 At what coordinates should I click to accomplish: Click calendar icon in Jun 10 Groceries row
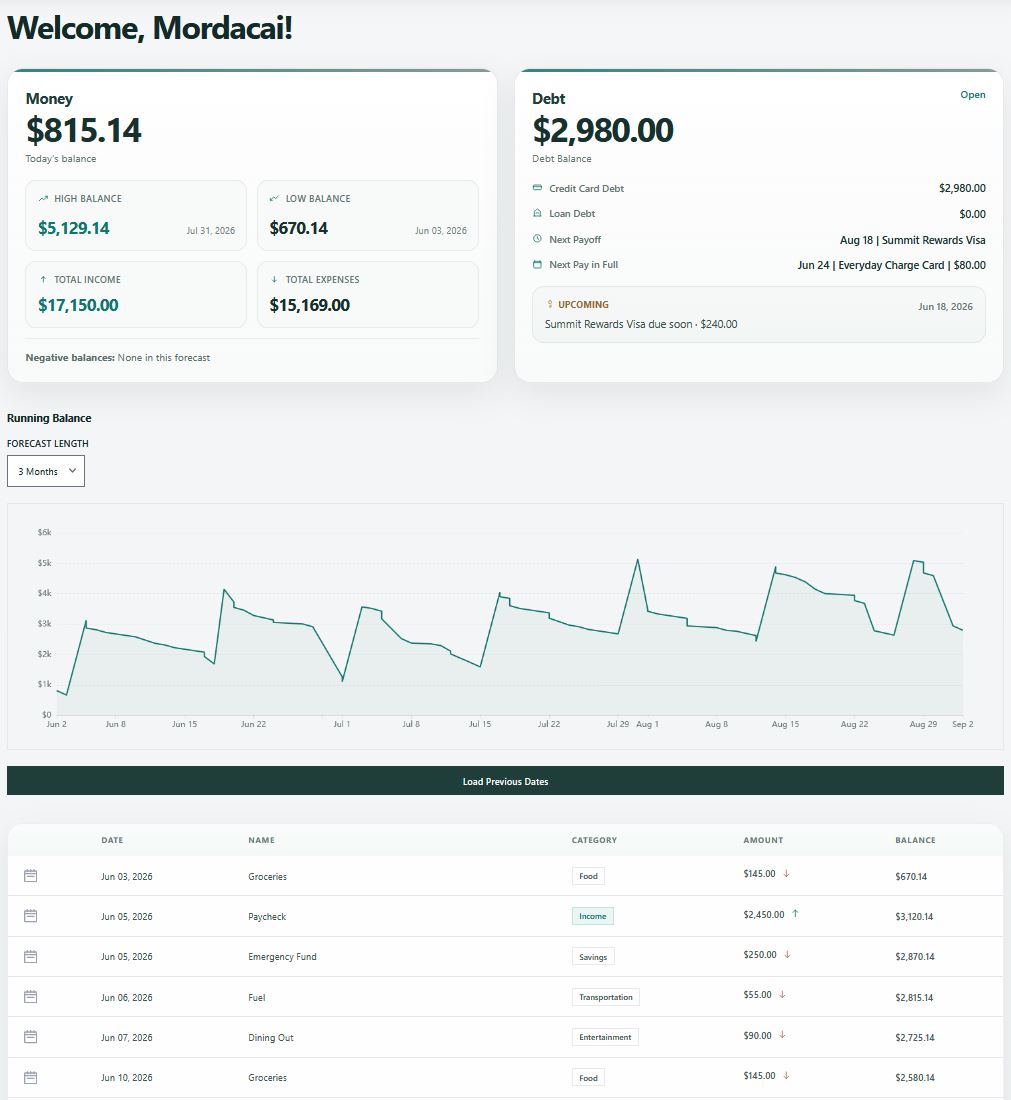30,1077
